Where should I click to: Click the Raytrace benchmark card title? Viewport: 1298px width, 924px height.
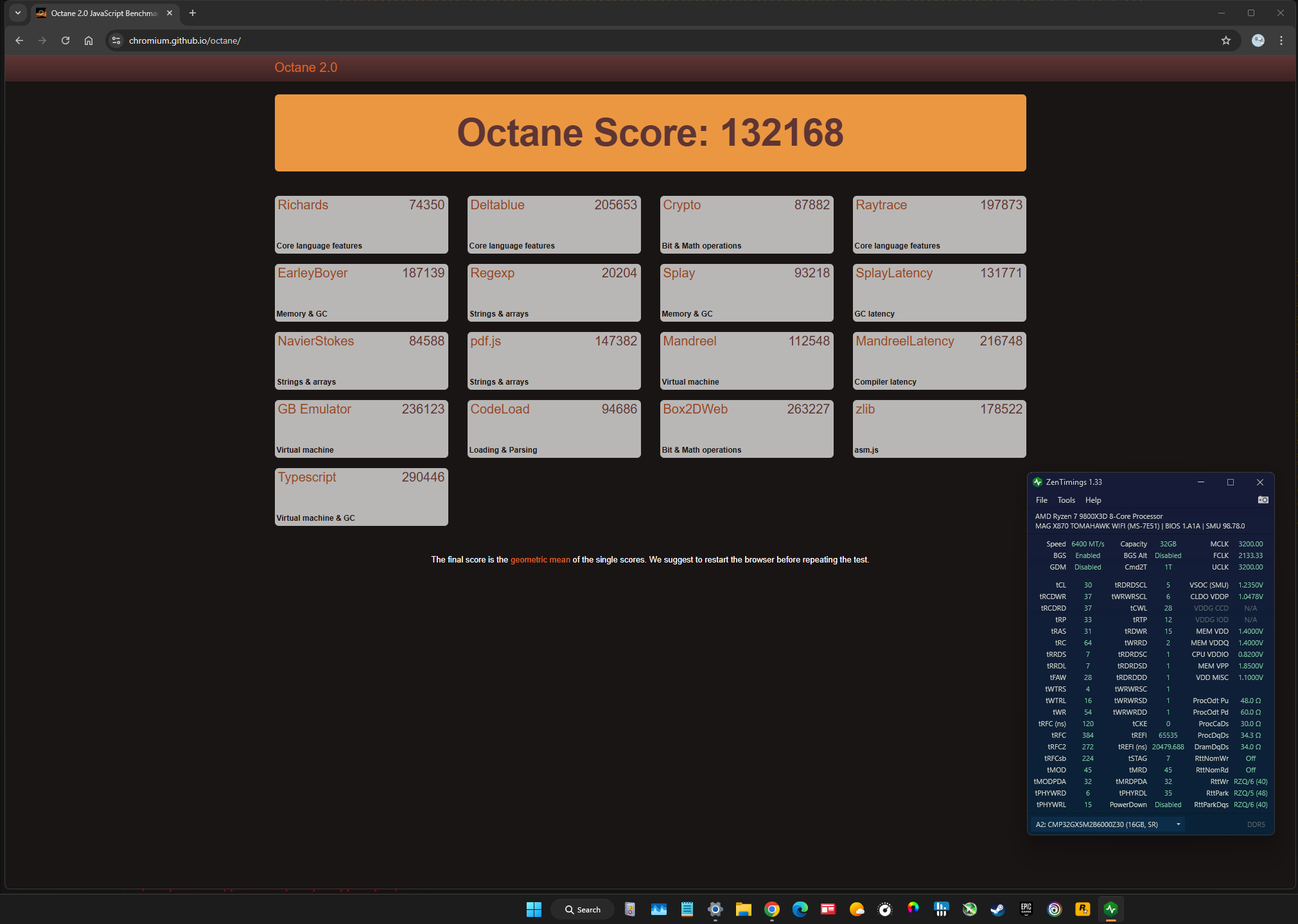pos(881,205)
